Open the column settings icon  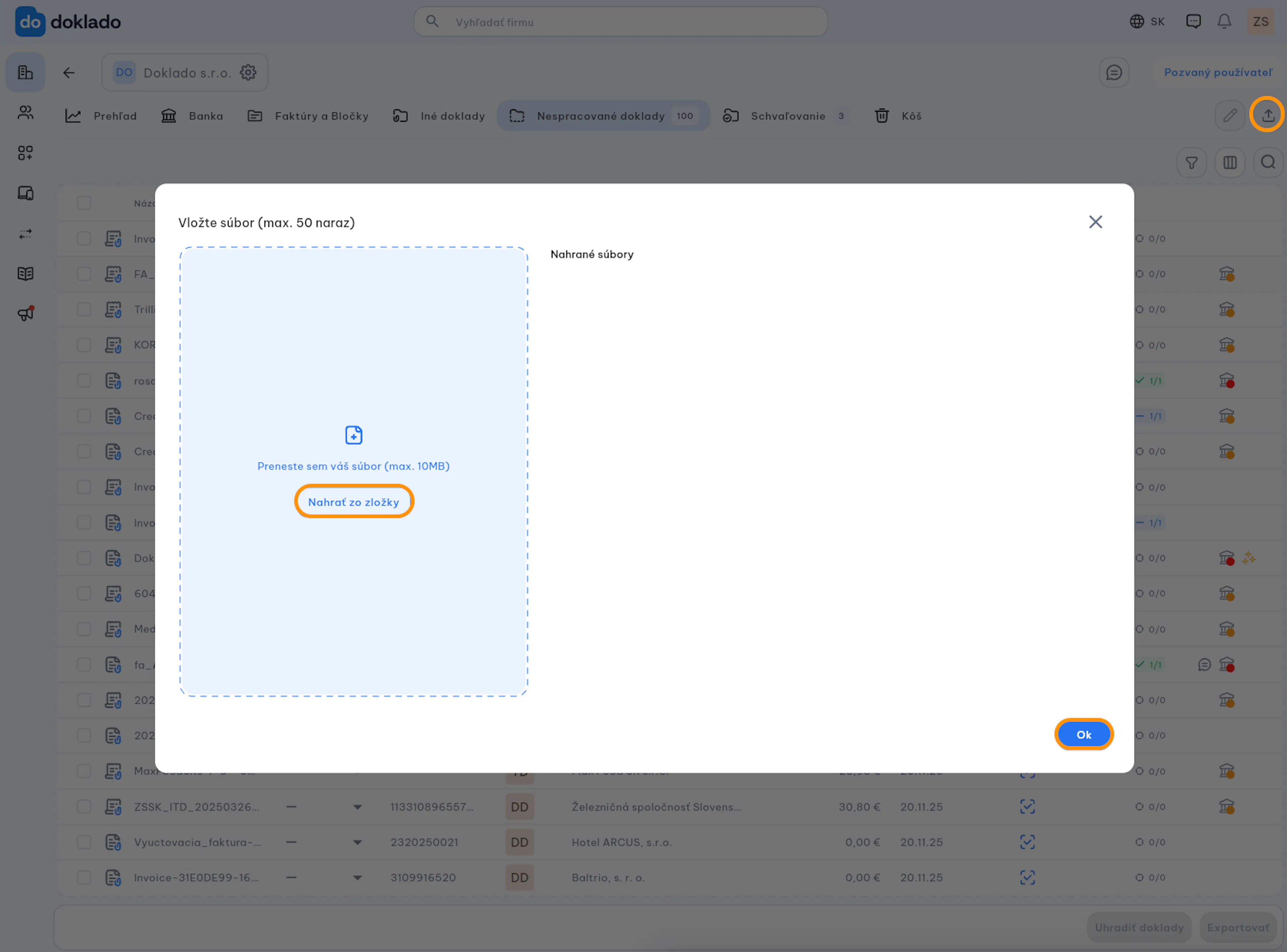click(x=1230, y=163)
